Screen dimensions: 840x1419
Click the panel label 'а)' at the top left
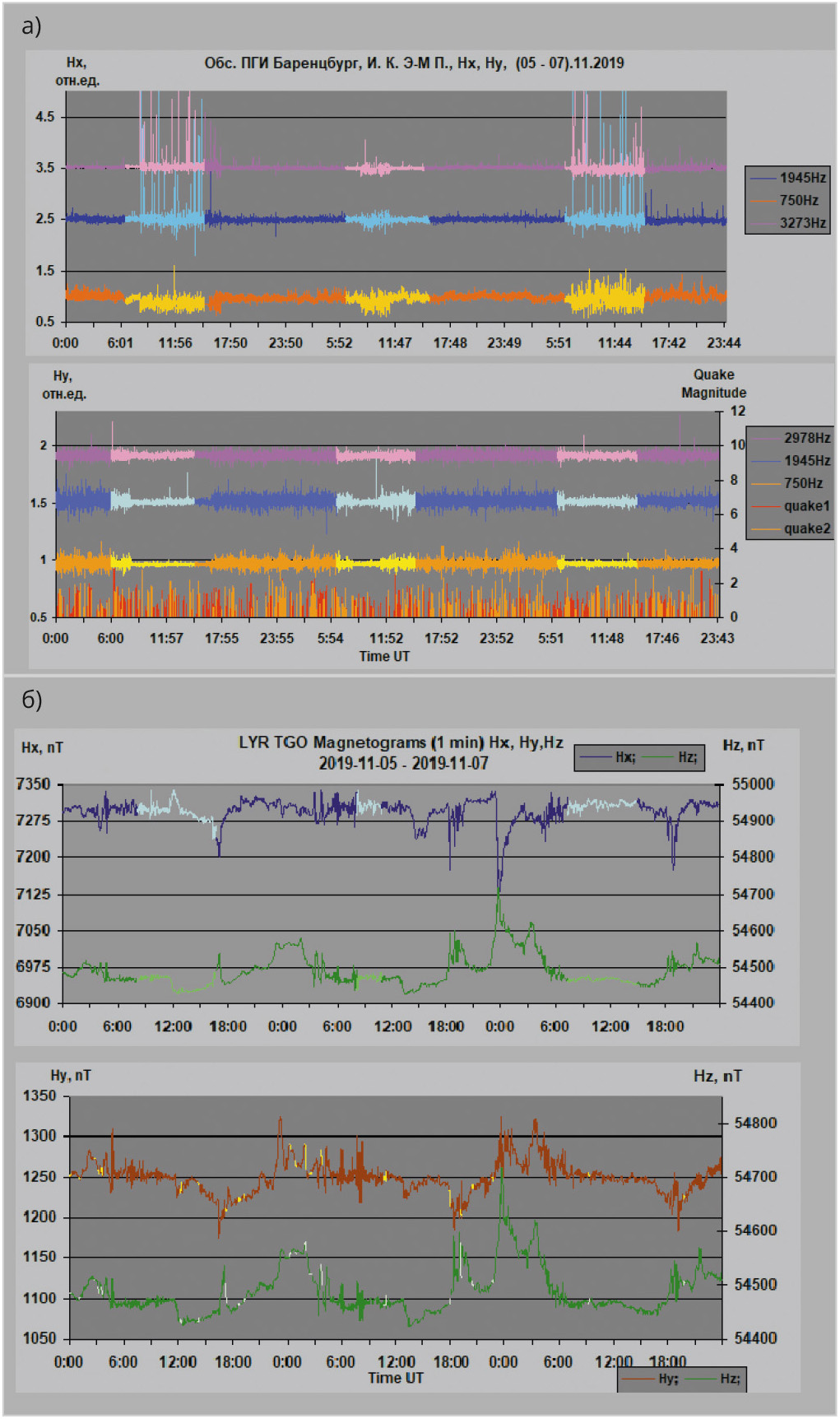point(31,26)
